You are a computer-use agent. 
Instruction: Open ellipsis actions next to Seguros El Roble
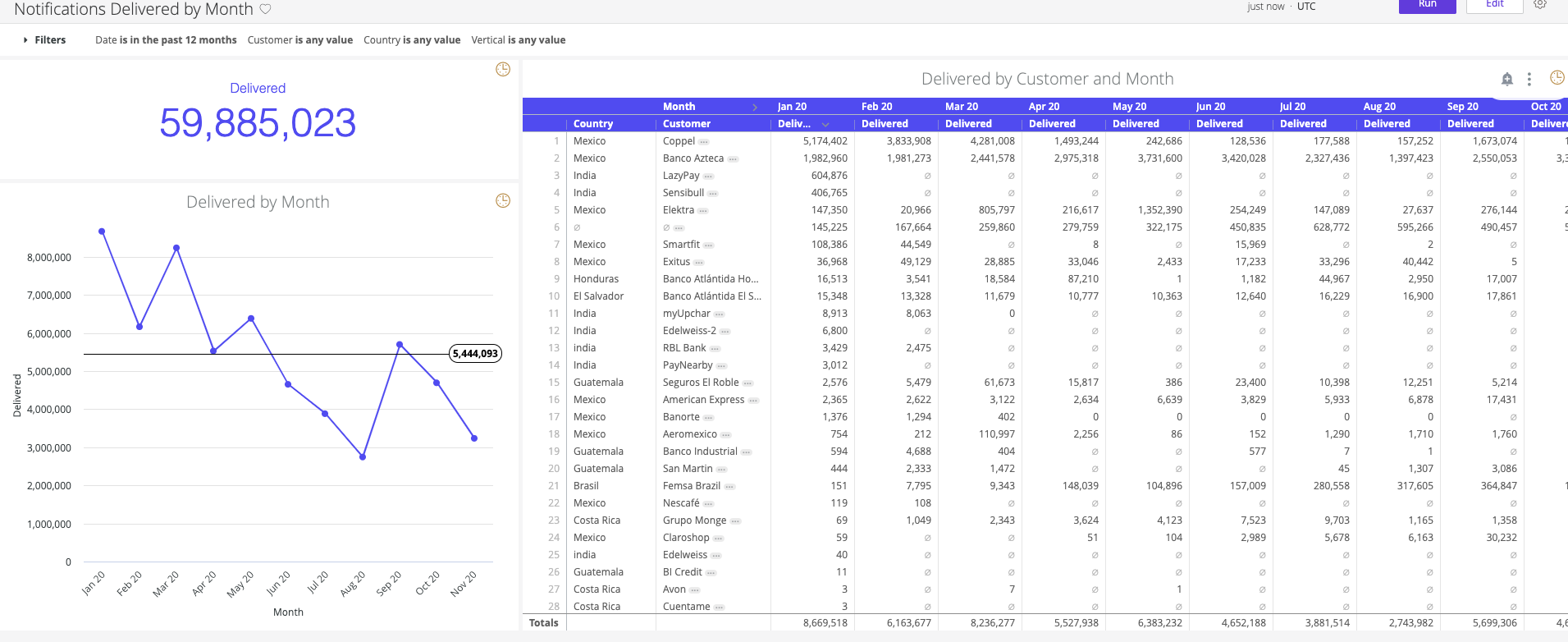tap(747, 383)
